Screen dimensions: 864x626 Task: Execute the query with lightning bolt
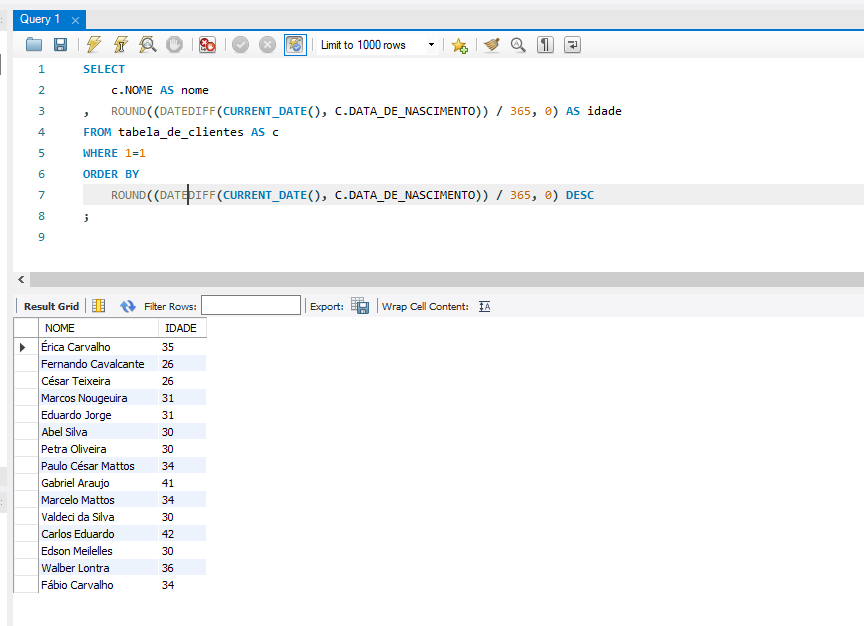(94, 45)
